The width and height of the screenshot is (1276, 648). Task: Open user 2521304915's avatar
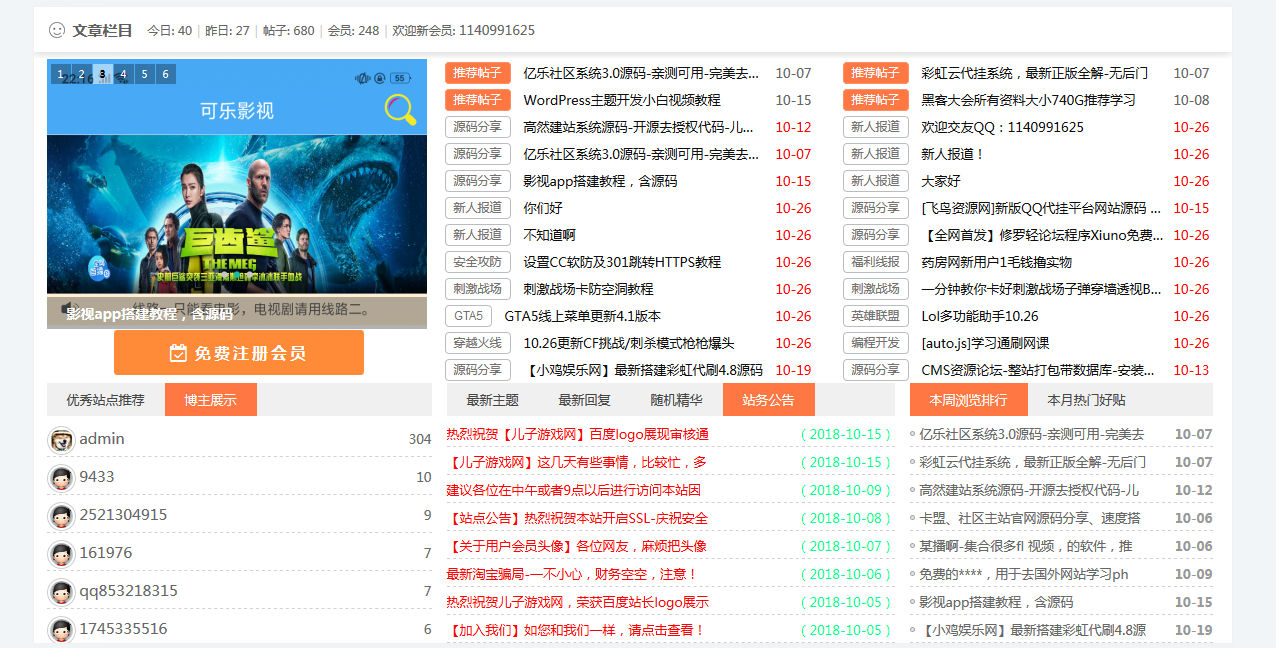click(x=61, y=515)
